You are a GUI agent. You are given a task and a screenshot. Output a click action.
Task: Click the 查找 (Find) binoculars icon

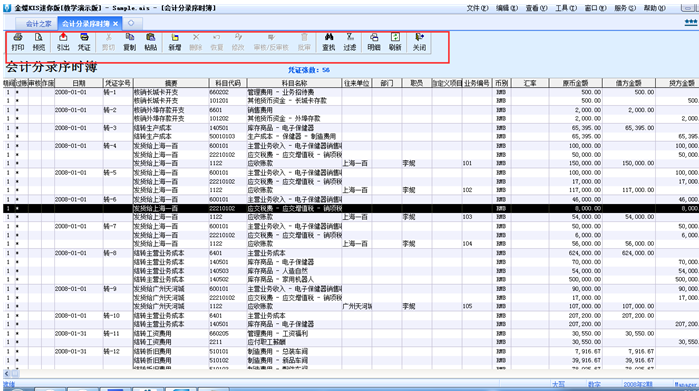329,42
